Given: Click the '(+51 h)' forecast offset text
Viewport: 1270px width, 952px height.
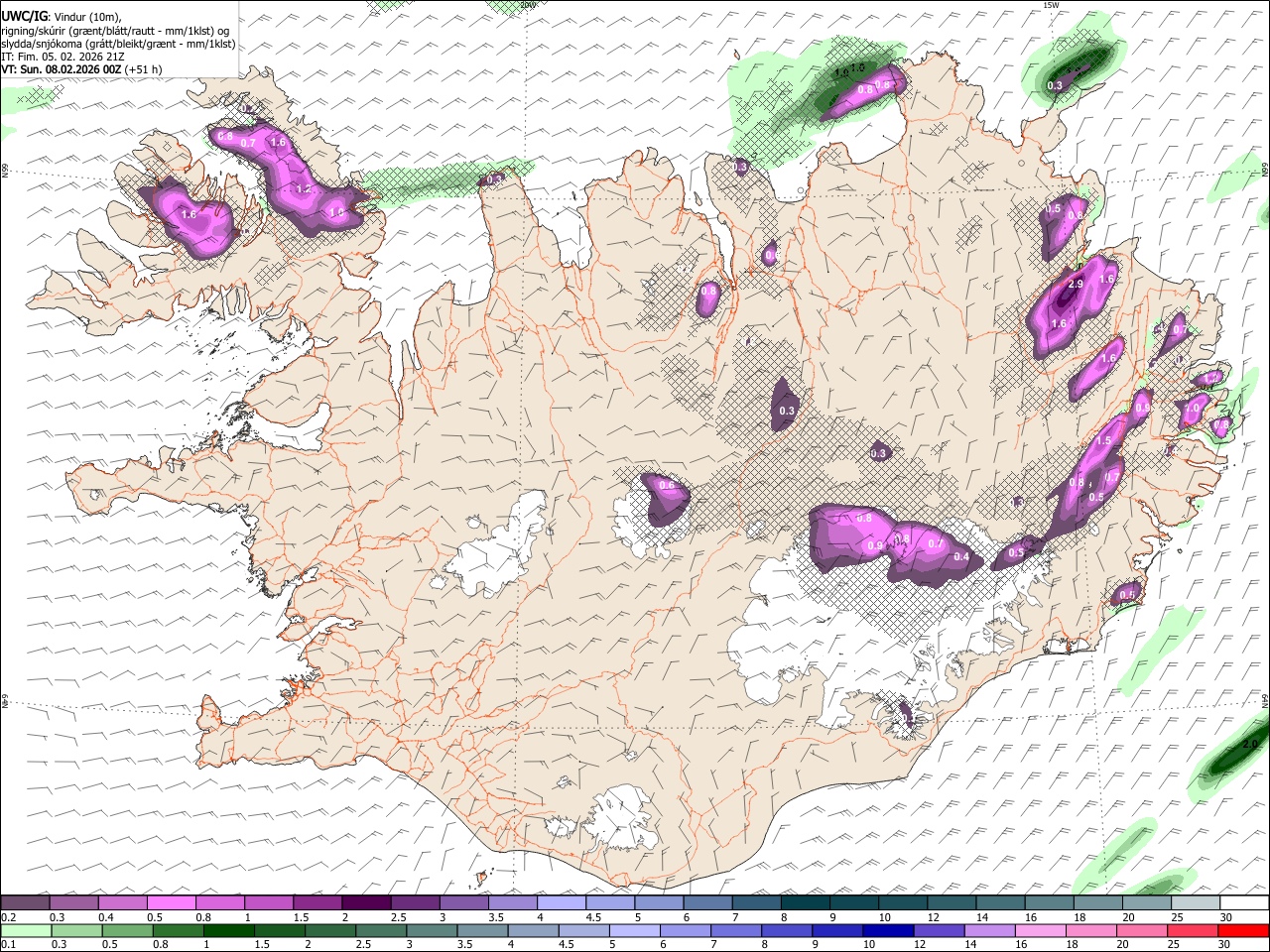Looking at the screenshot, I should (x=144, y=69).
